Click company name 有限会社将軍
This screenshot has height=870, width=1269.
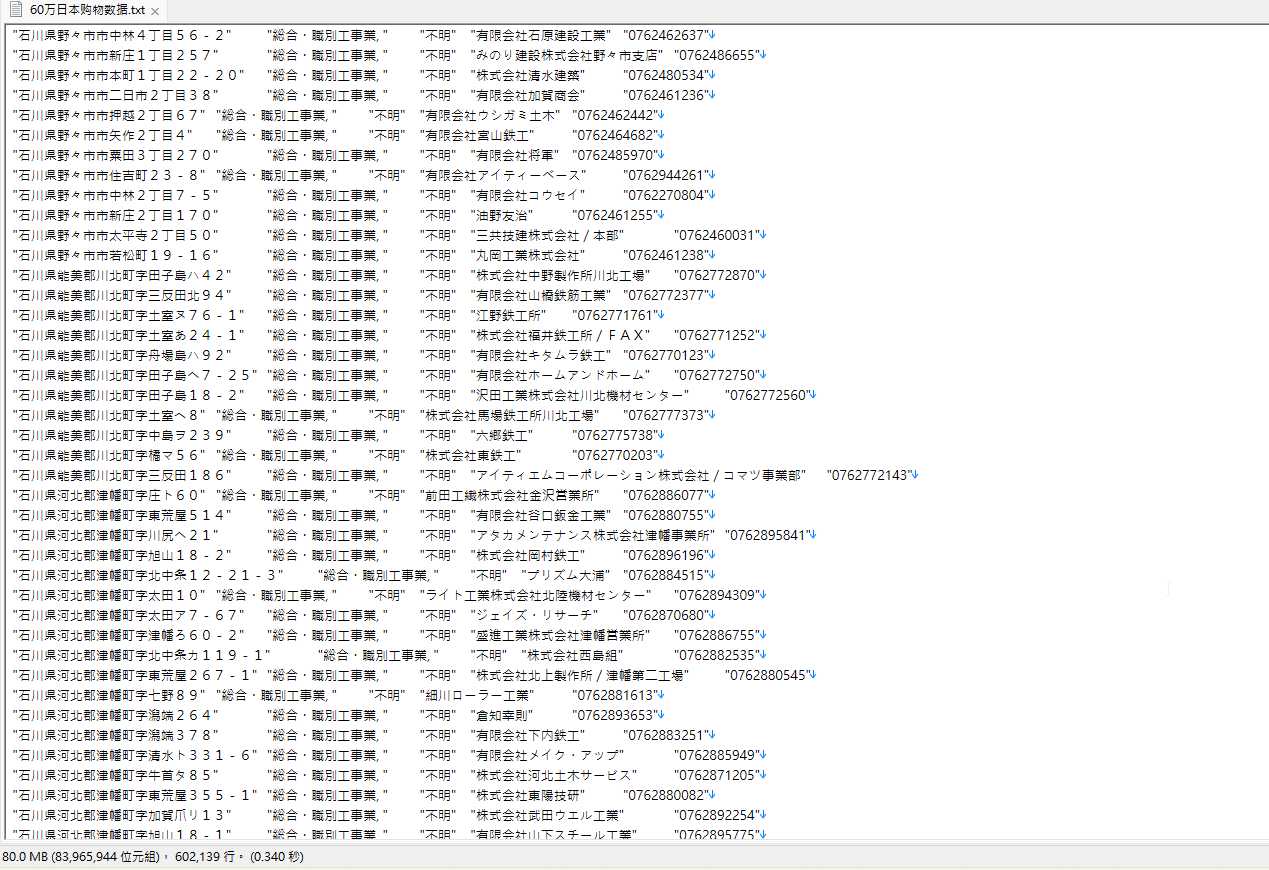click(516, 155)
